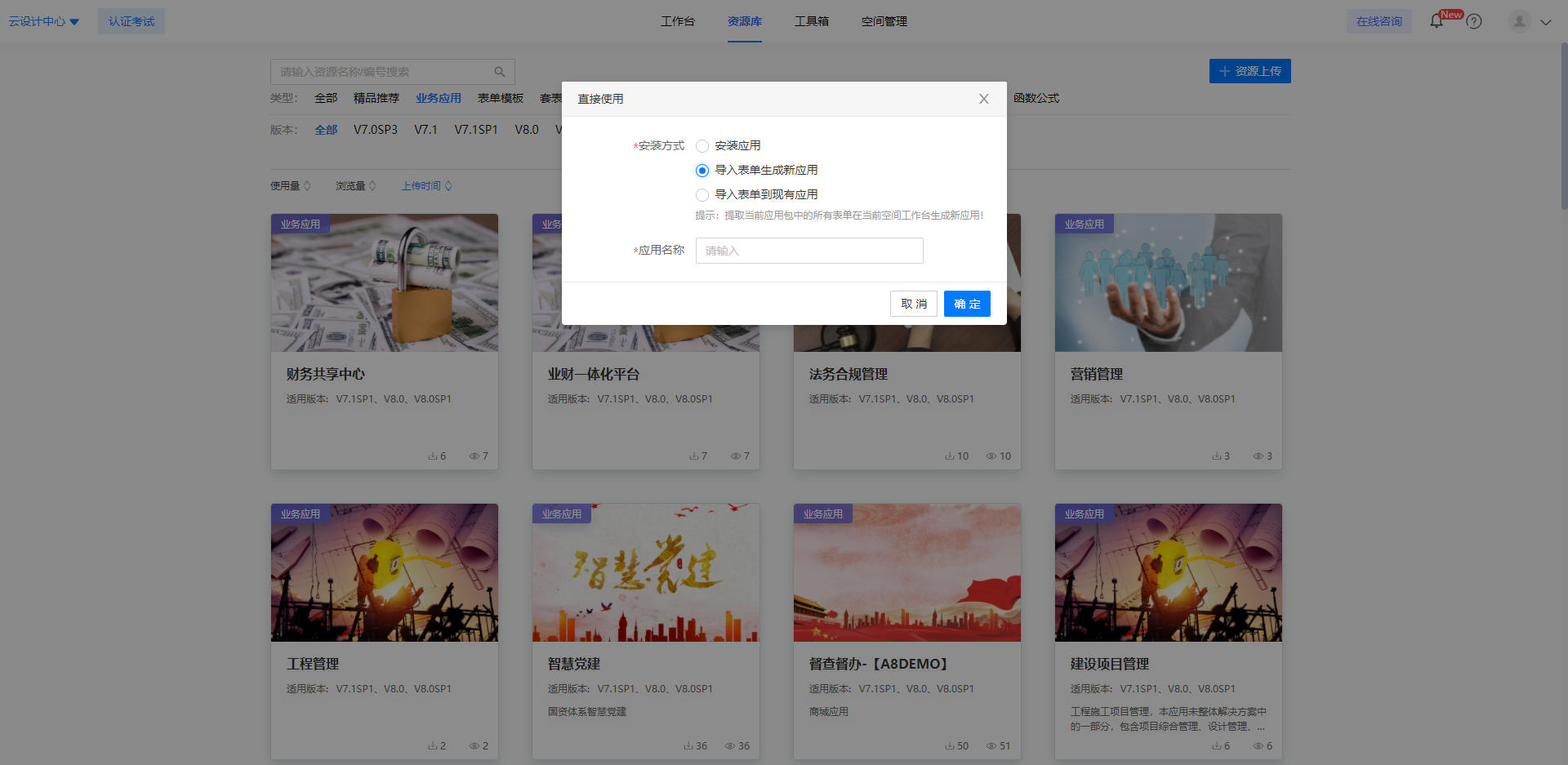The width and height of the screenshot is (1568, 765).
Task: Select version filter V7.0SP3
Action: tap(376, 130)
